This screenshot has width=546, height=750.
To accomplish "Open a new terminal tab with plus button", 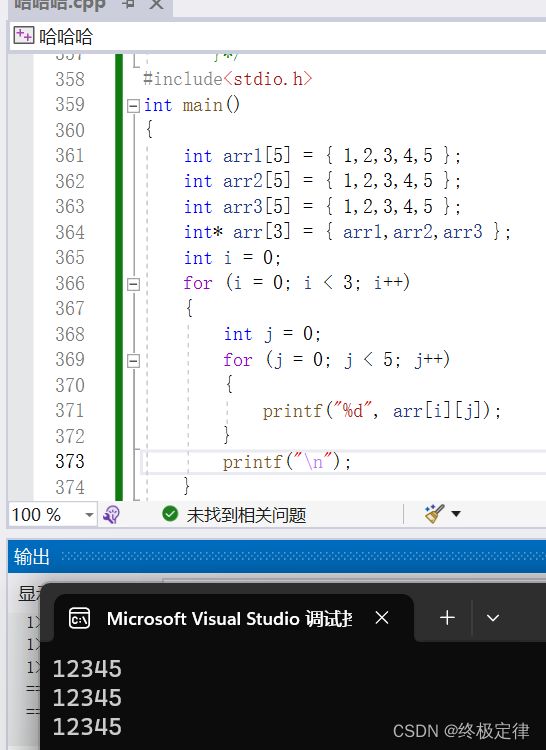I will (x=447, y=618).
